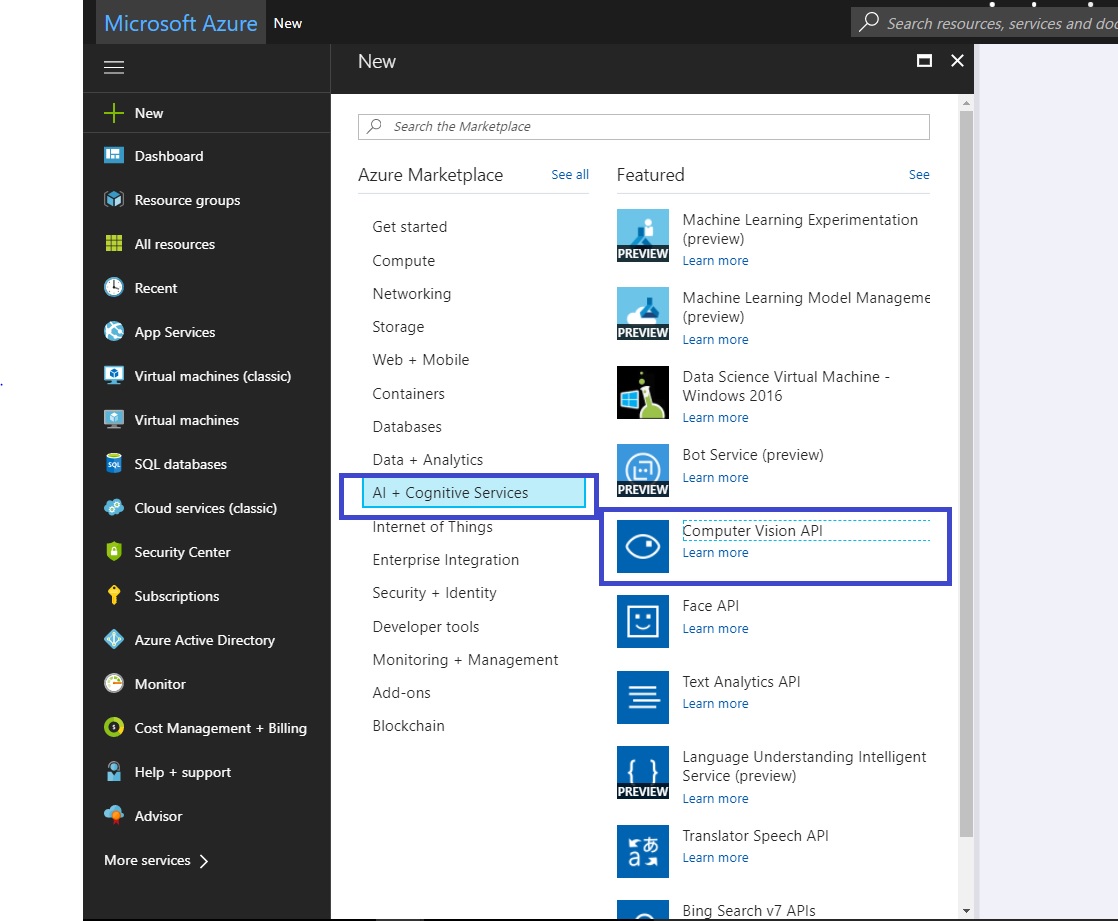Select the Storage category
Viewport: 1118px width, 921px height.
pyautogui.click(x=398, y=326)
